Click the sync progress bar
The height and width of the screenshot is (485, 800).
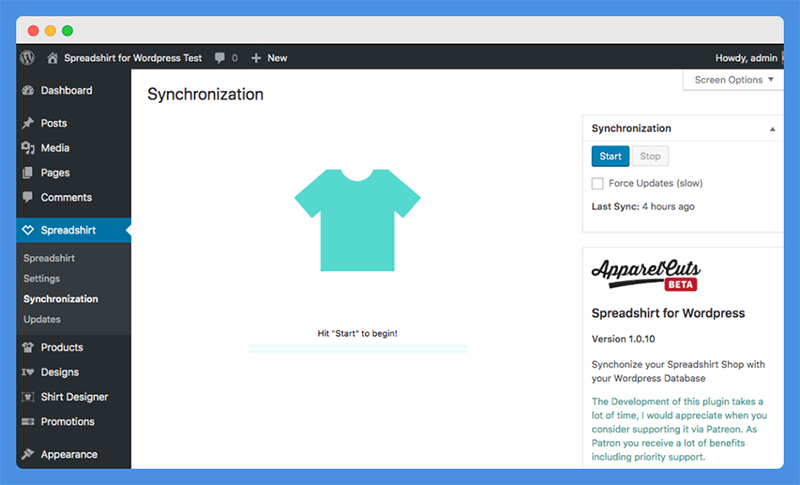pos(358,348)
